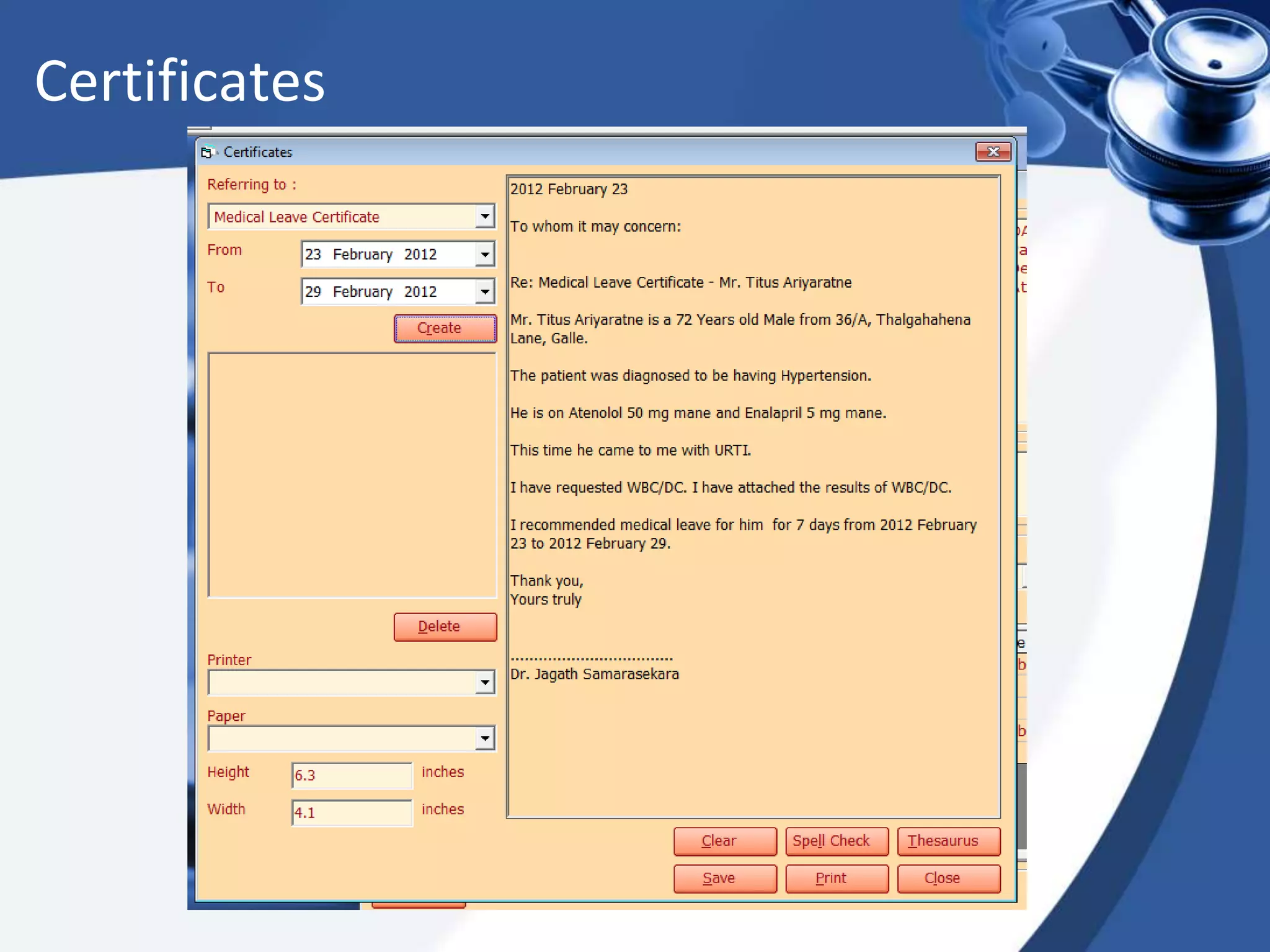Viewport: 1270px width, 952px height.
Task: Close the Certificates dialog with the X button
Action: click(993, 152)
